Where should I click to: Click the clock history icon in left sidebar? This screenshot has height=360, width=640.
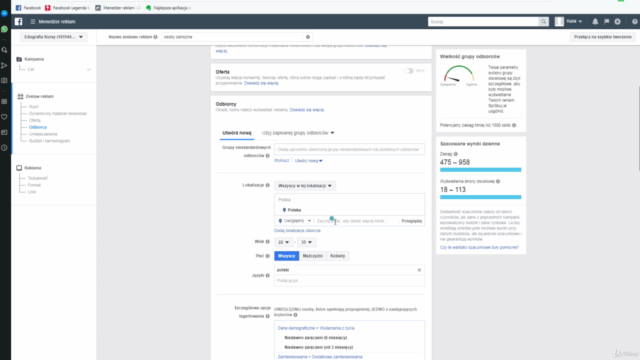click(x=4, y=148)
